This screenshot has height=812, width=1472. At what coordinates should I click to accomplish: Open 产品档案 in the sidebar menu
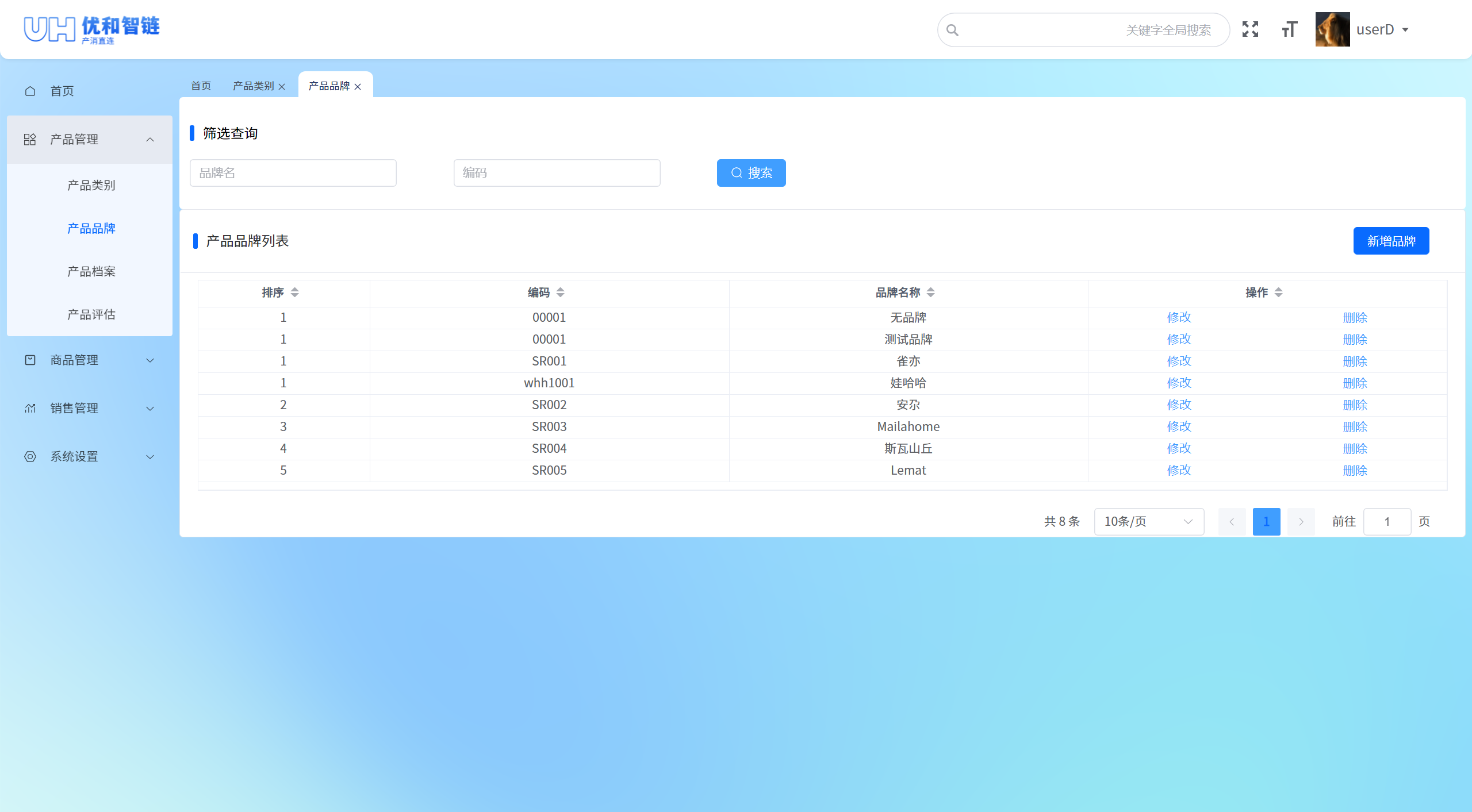point(91,271)
